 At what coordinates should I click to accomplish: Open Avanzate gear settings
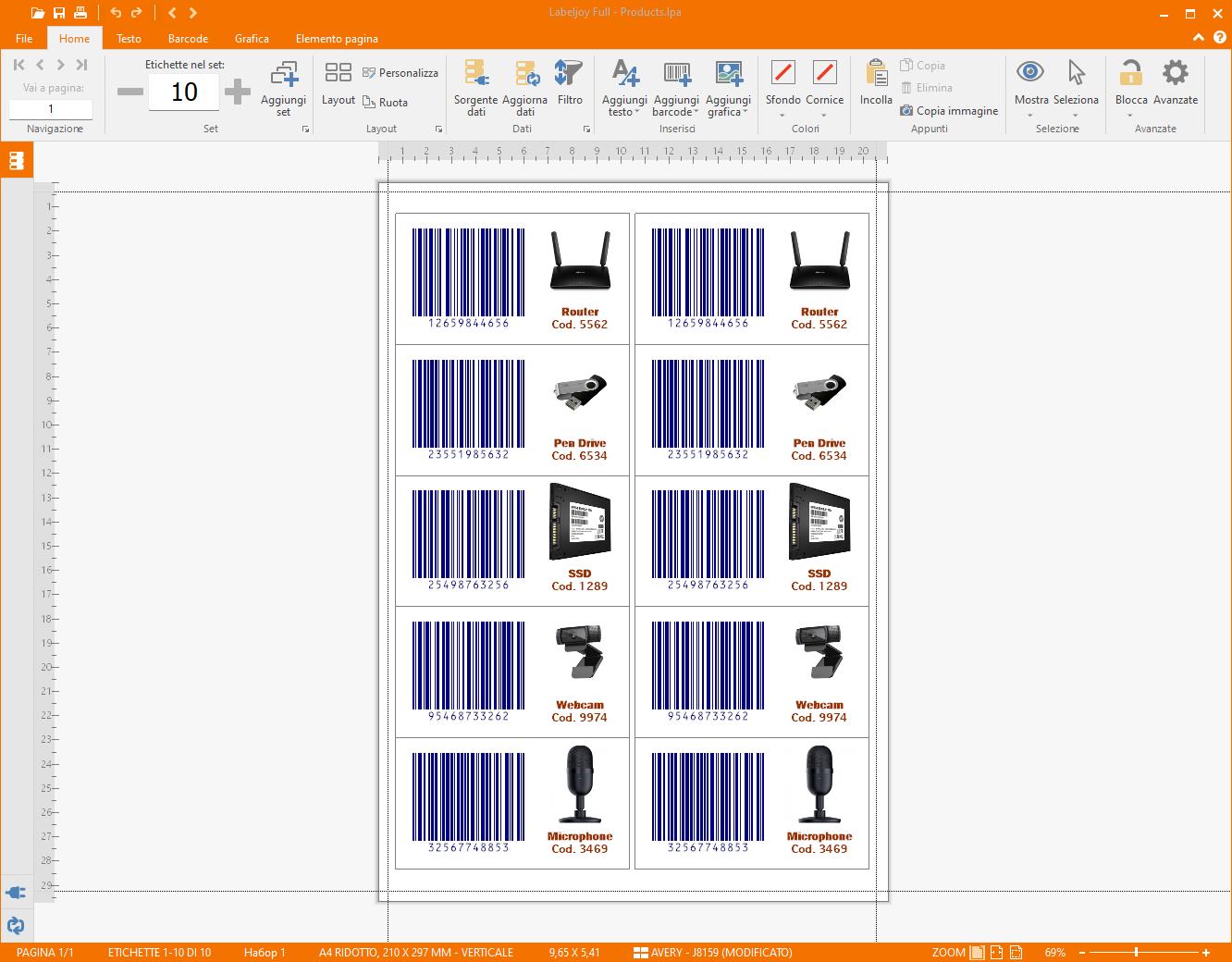click(x=1176, y=83)
